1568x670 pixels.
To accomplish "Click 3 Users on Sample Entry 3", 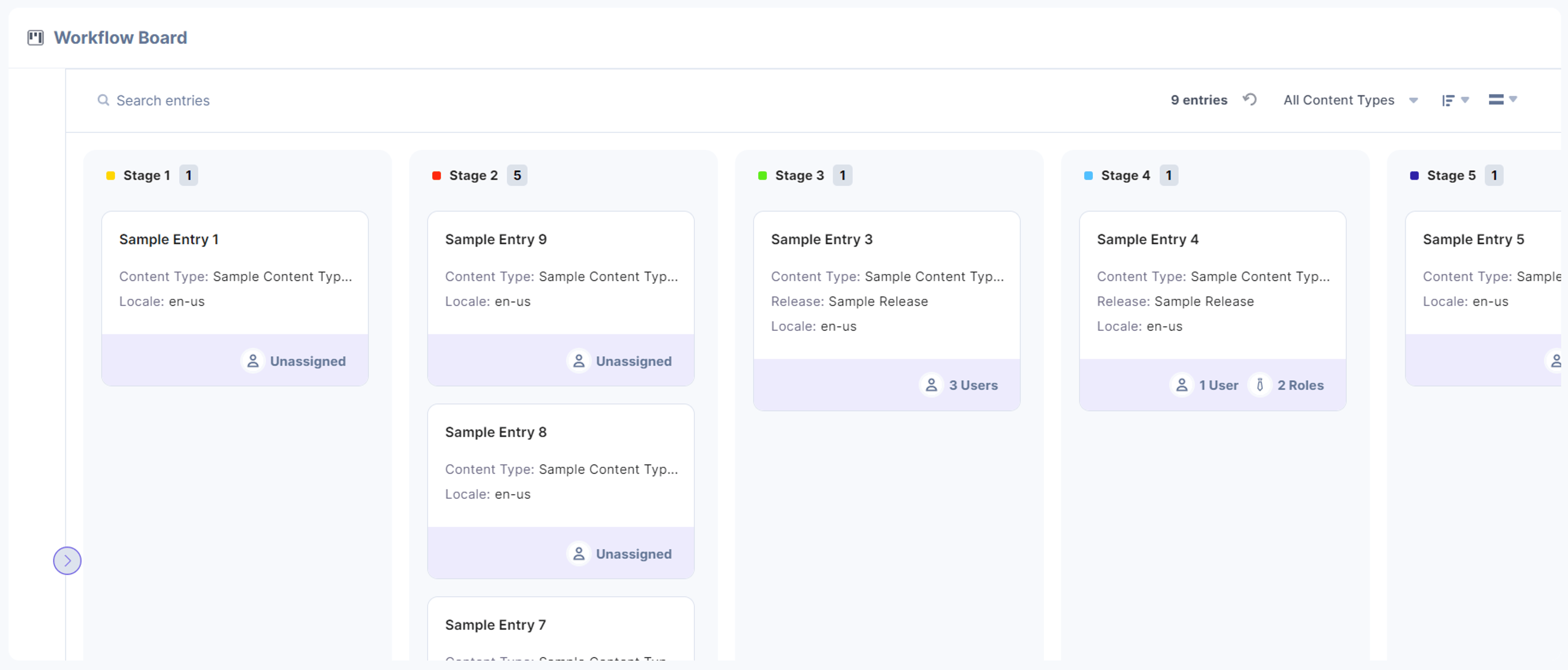I will pyautogui.click(x=973, y=386).
